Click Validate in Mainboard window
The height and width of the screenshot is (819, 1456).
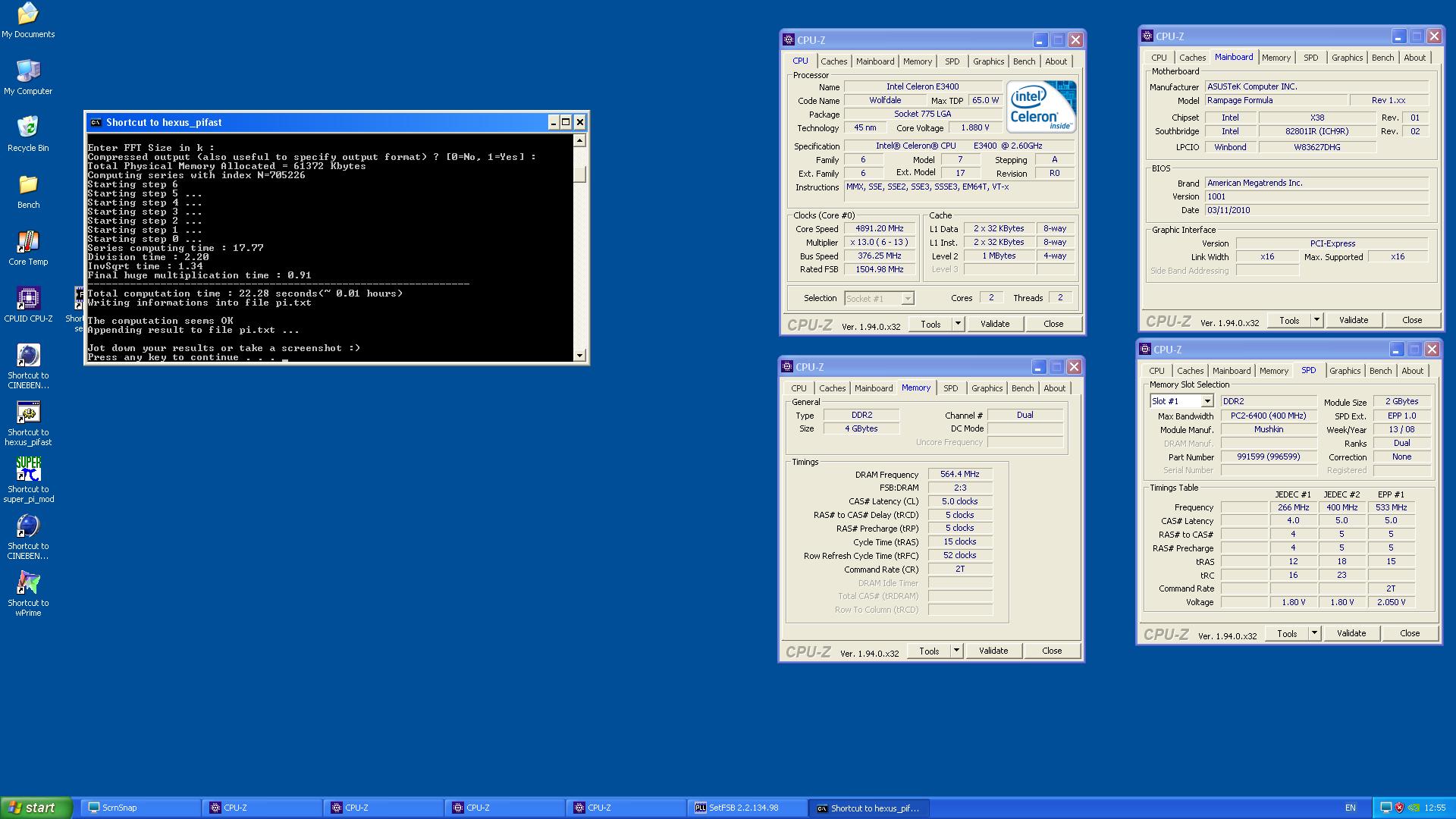pos(1354,320)
